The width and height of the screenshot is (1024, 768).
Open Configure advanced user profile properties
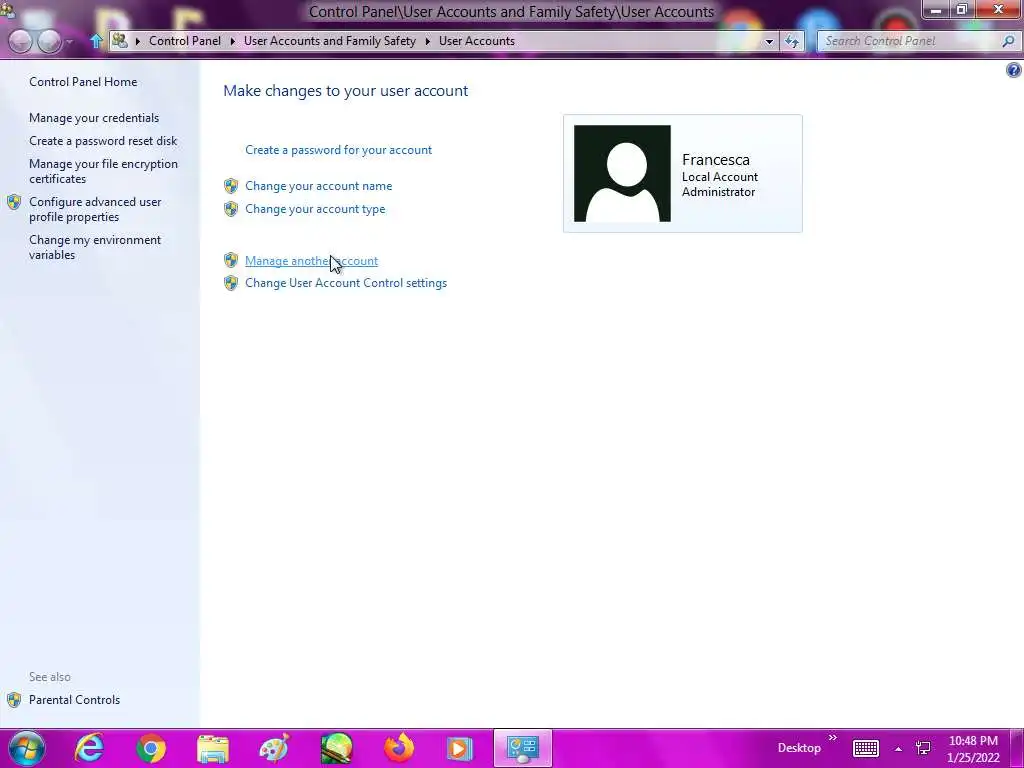tap(95, 209)
